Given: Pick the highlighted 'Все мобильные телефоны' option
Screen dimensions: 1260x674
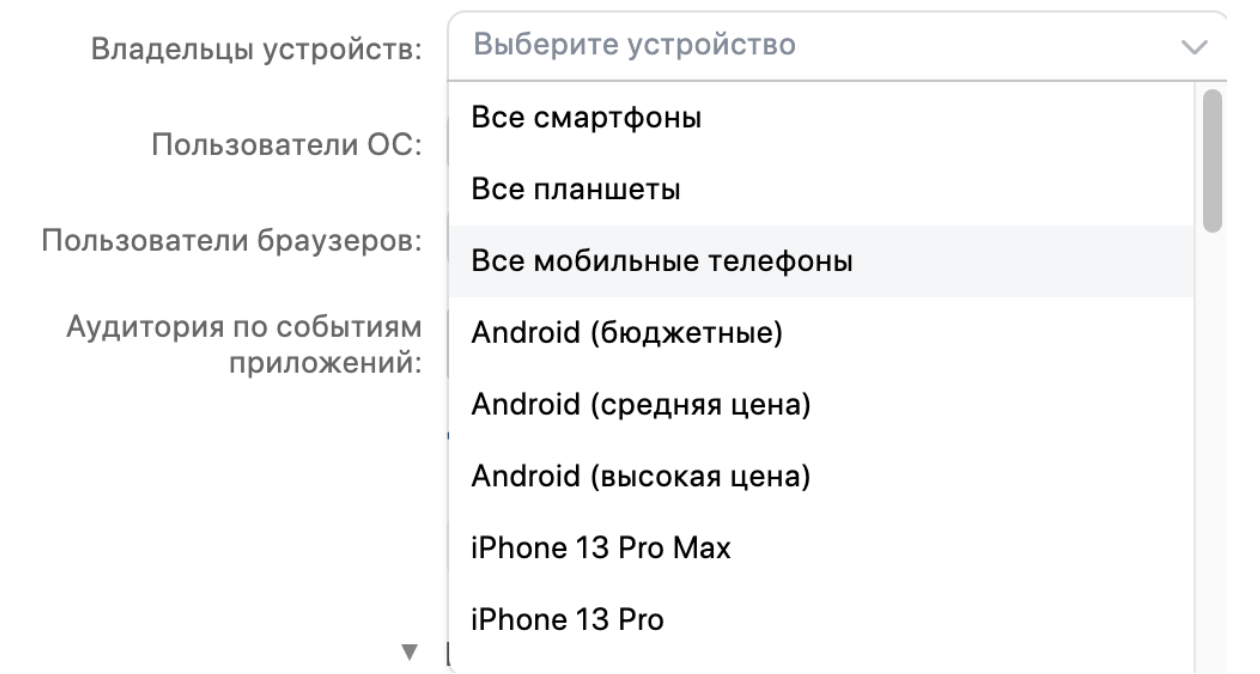Looking at the screenshot, I should tap(662, 262).
